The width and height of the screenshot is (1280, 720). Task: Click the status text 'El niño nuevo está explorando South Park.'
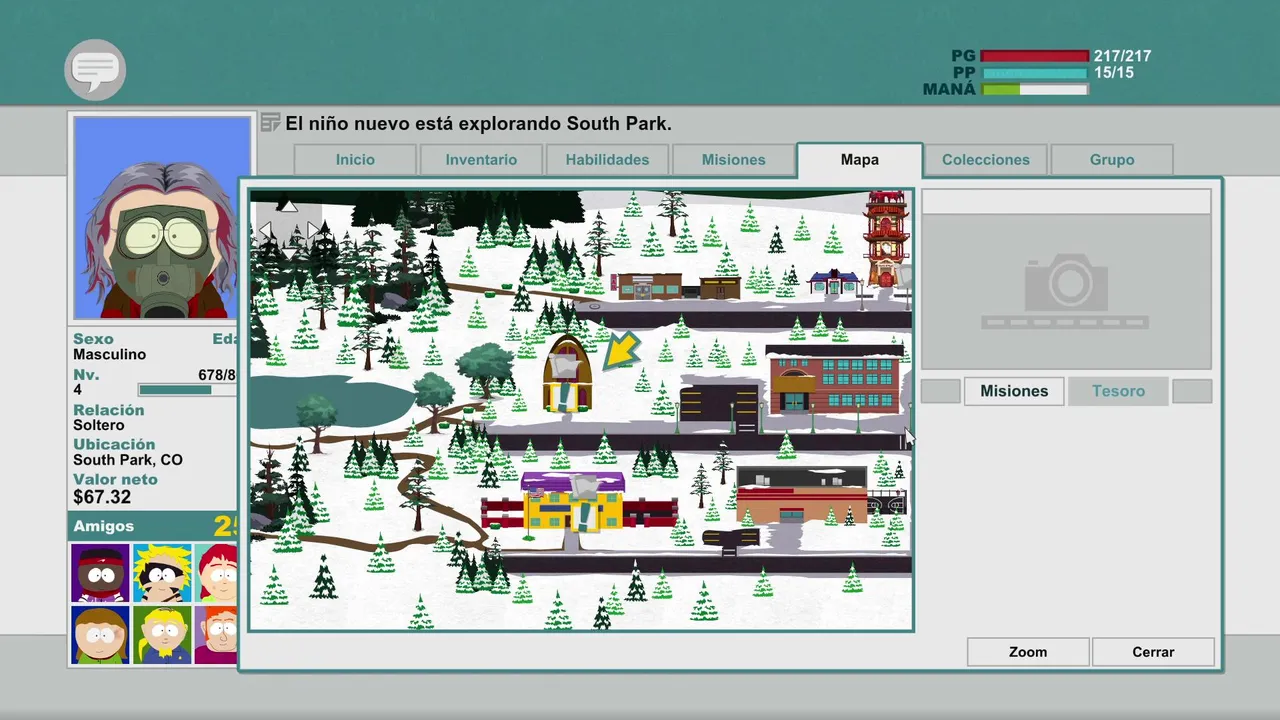[x=478, y=124]
